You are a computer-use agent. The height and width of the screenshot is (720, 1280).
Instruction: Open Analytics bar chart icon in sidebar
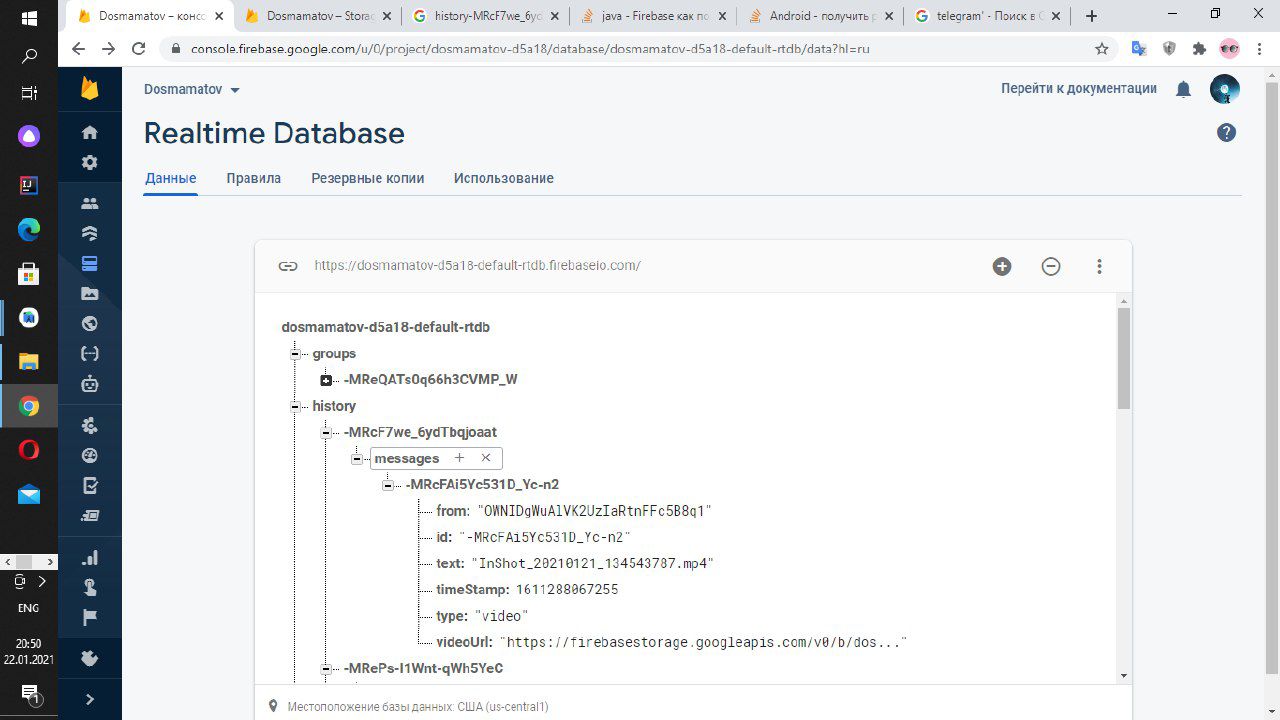(90, 558)
